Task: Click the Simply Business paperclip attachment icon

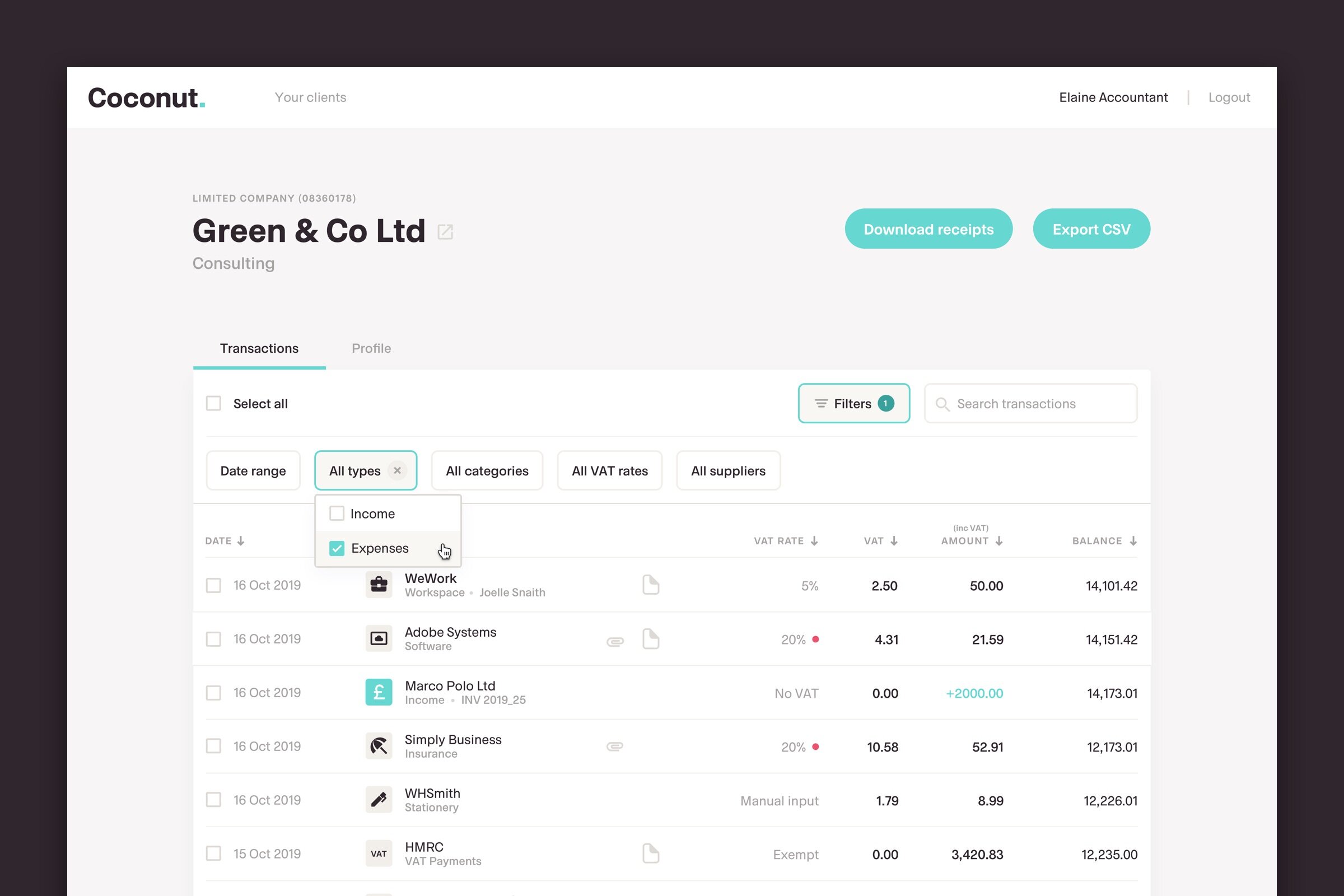Action: [x=615, y=746]
